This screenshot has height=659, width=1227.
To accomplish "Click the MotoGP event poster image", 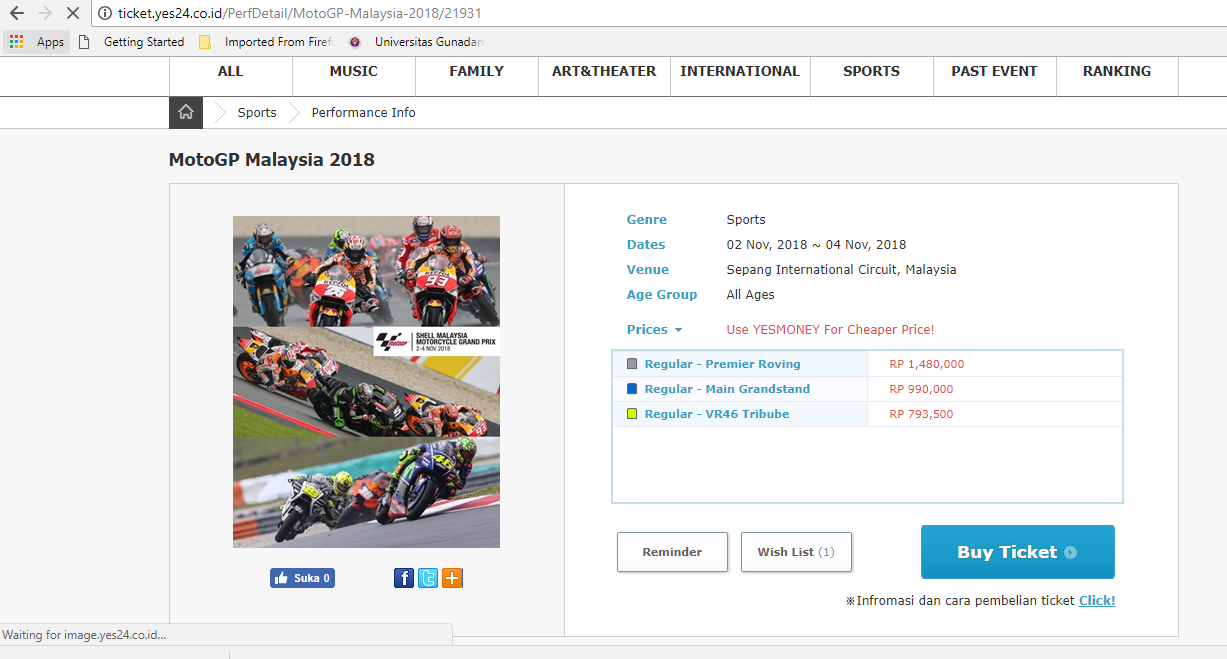I will 366,382.
